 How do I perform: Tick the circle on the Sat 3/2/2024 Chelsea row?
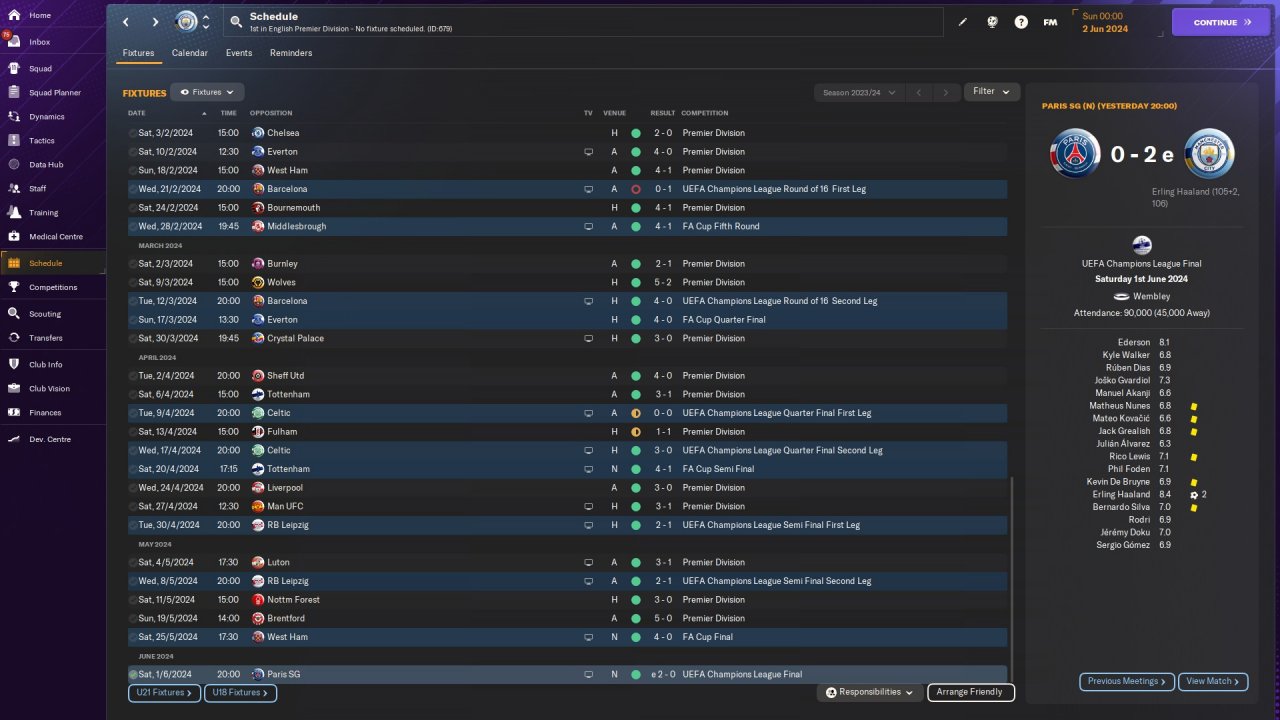[133, 133]
